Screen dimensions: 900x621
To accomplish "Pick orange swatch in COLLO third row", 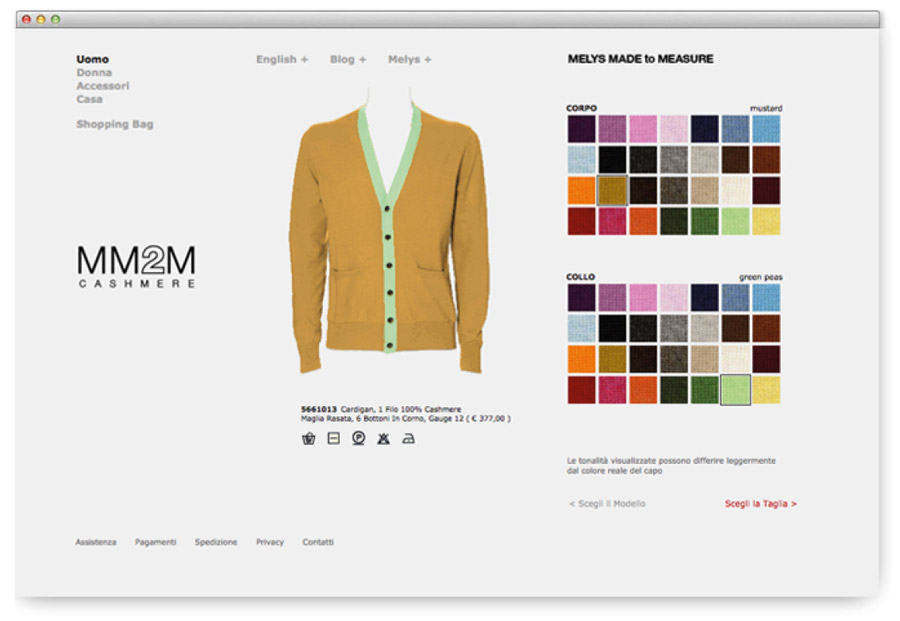I will [x=581, y=359].
